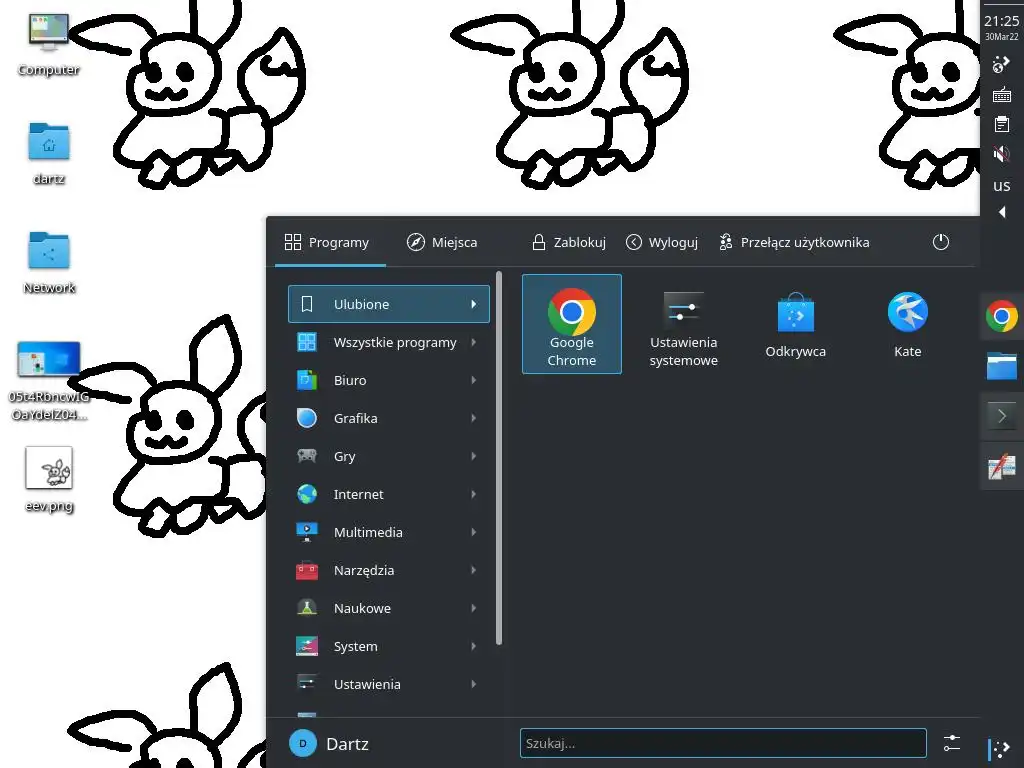The width and height of the screenshot is (1024, 768).
Task: Expand Gry submenu arrow
Action: click(x=473, y=456)
